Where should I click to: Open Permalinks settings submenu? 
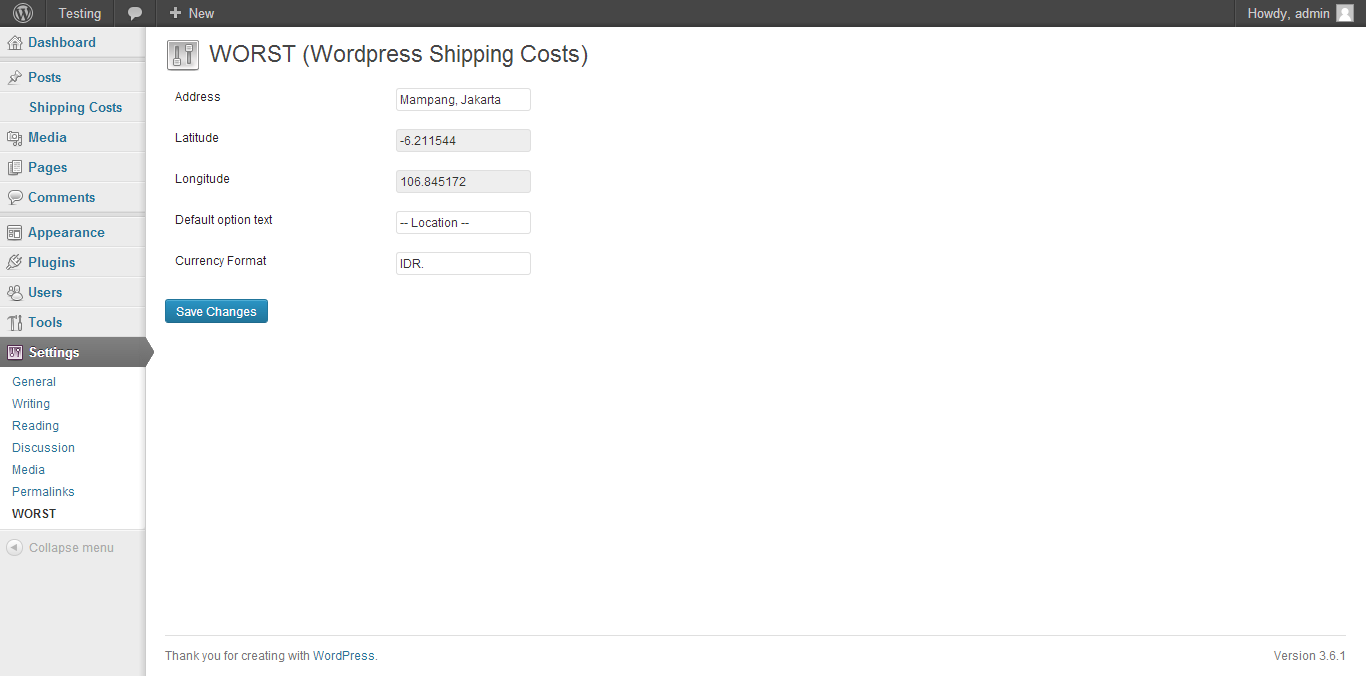tap(43, 492)
